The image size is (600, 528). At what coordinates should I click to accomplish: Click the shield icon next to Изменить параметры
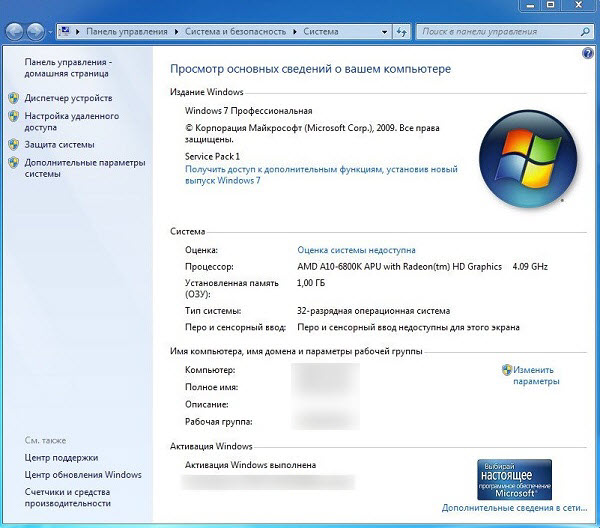(x=507, y=370)
